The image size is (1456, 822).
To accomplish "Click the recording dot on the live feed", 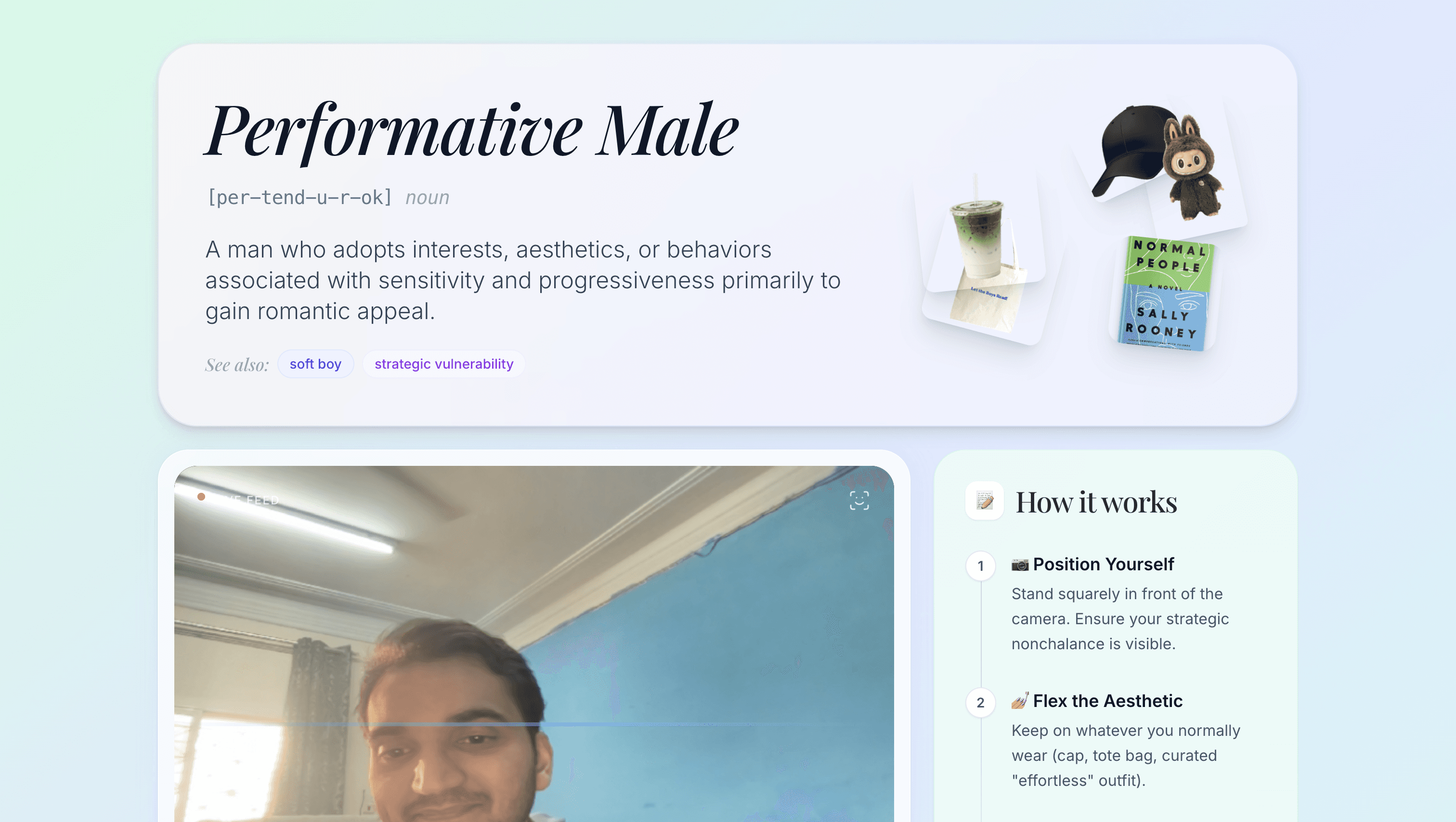I will pyautogui.click(x=201, y=497).
